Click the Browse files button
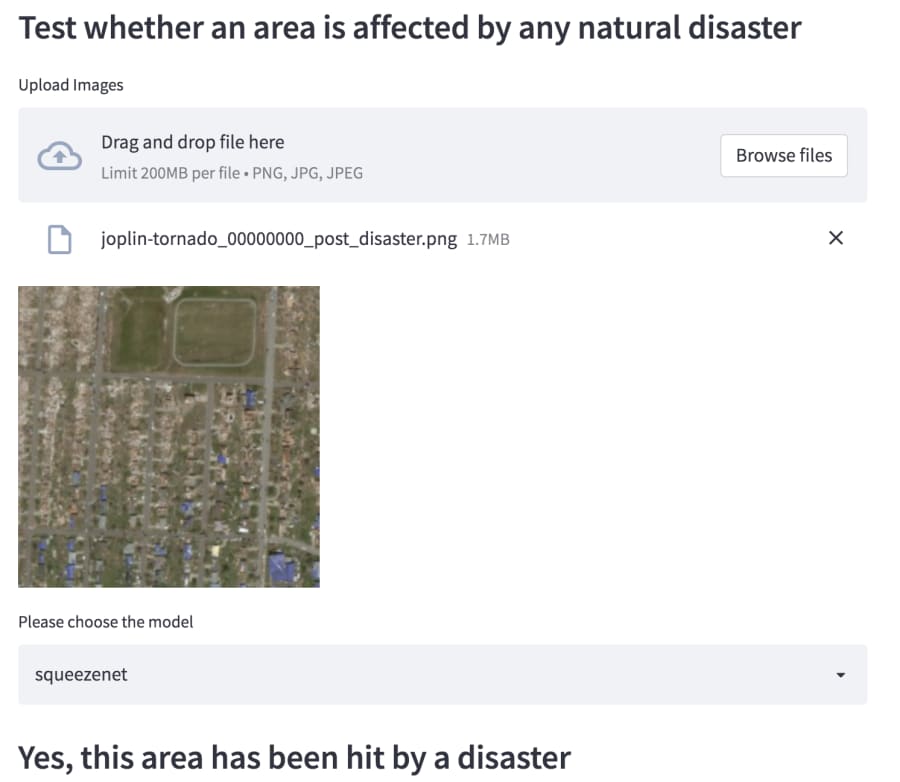 pos(783,155)
